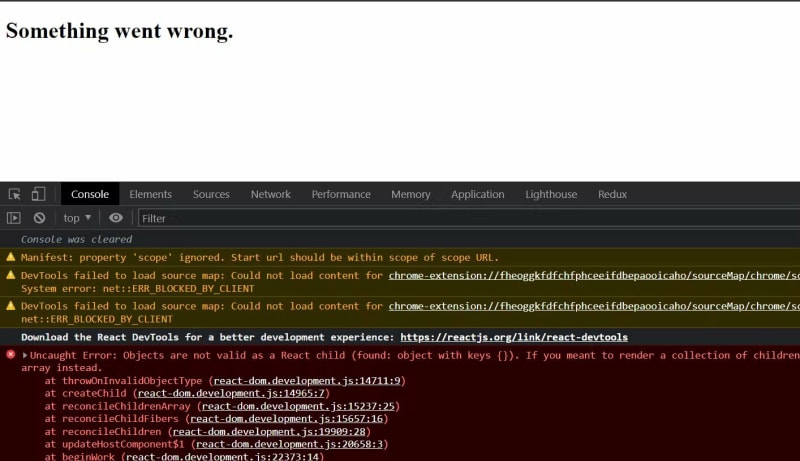
Task: Select the 'Something went wrong.' heading
Action: 119,31
